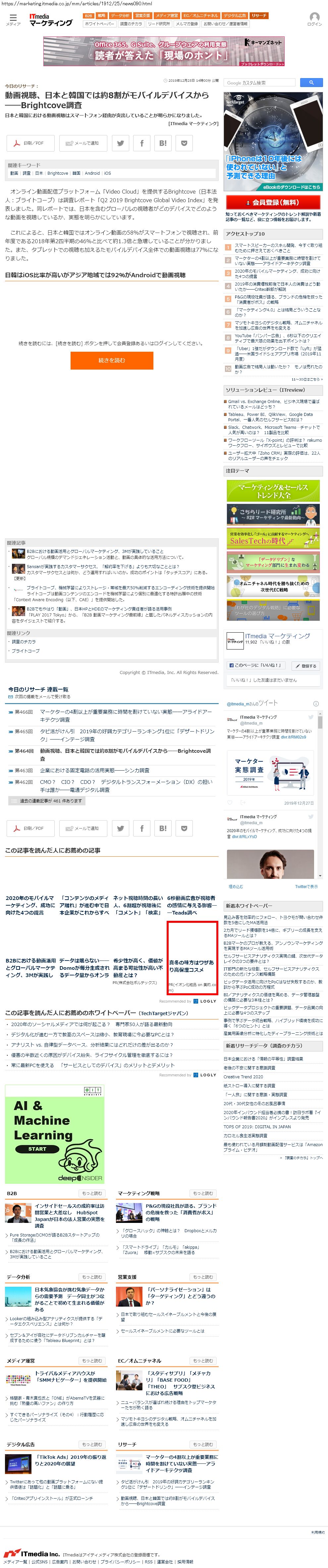Click the login user avatar icon

tap(314, 18)
